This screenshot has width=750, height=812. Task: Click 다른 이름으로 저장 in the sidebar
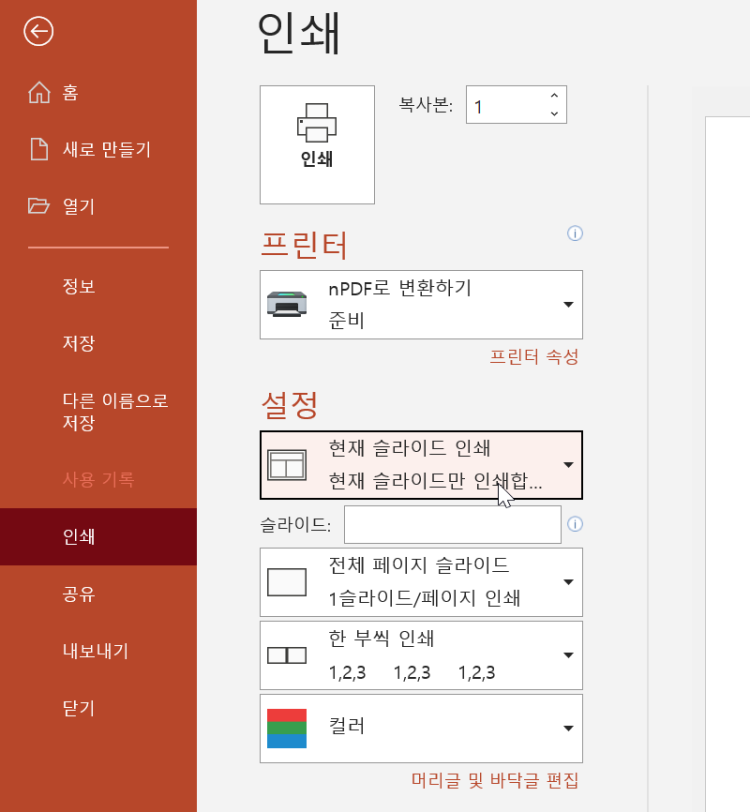tap(98, 411)
